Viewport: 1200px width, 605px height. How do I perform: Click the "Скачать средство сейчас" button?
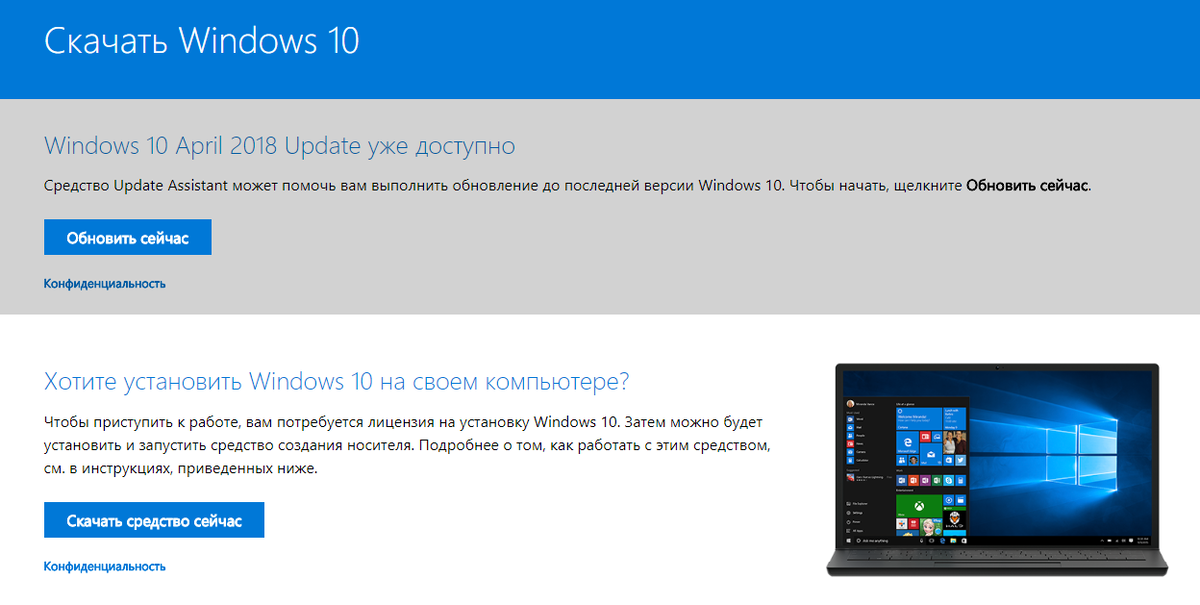click(x=154, y=520)
